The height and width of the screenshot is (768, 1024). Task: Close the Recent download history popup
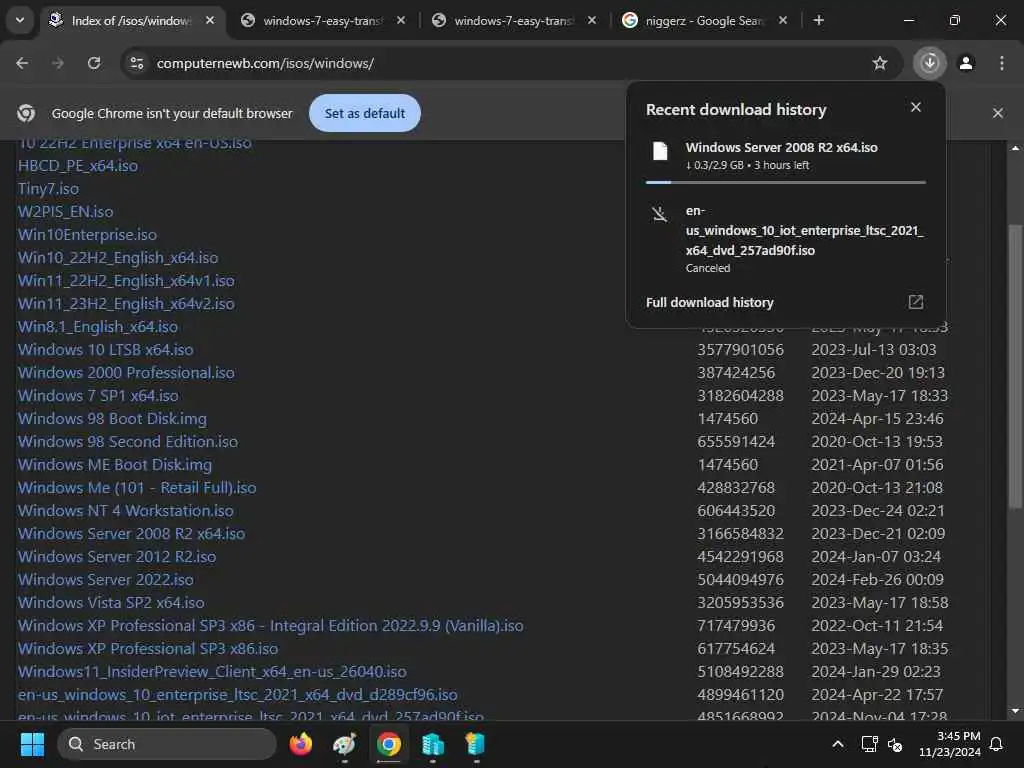(x=916, y=107)
